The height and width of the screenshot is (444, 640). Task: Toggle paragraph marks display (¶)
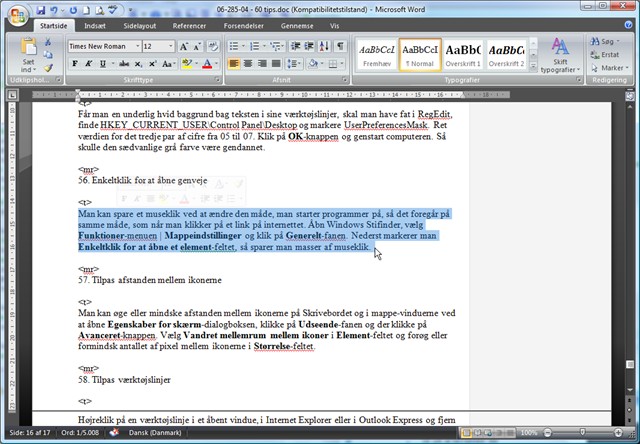339,46
